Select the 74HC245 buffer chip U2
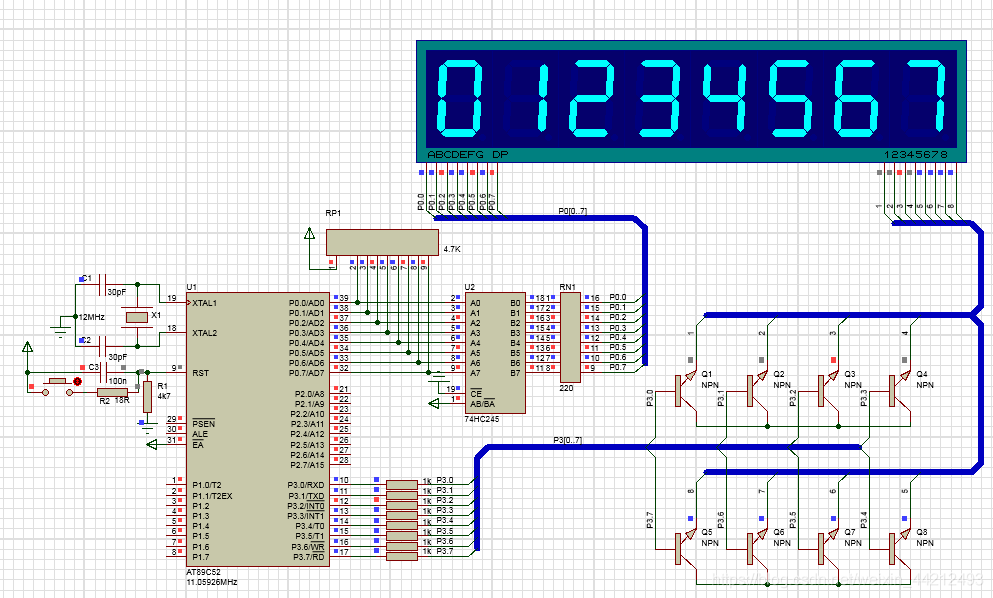Image resolution: width=993 pixels, height=598 pixels. pyautogui.click(x=495, y=353)
